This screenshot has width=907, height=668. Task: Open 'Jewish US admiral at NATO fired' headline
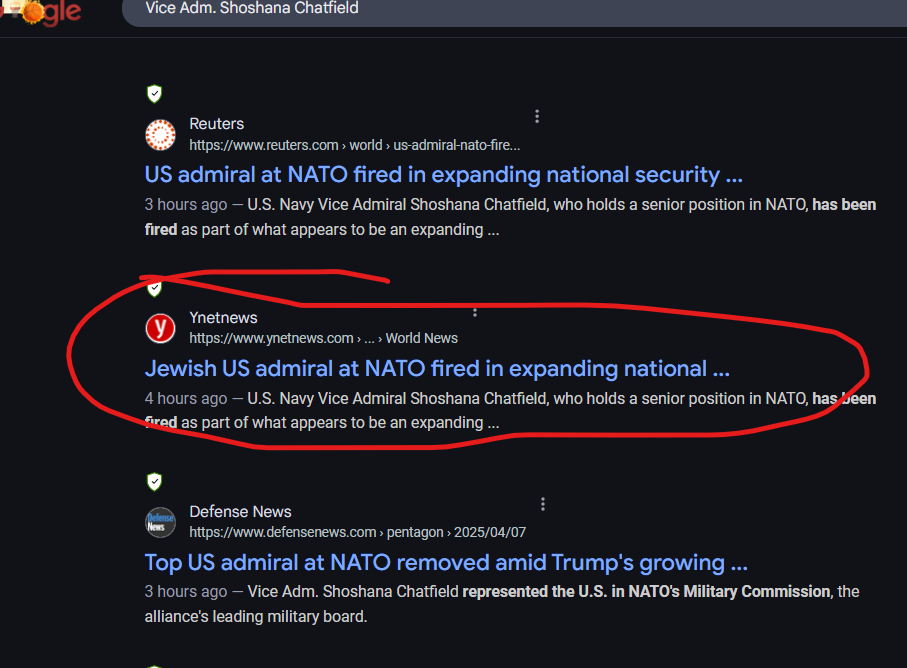(x=437, y=368)
